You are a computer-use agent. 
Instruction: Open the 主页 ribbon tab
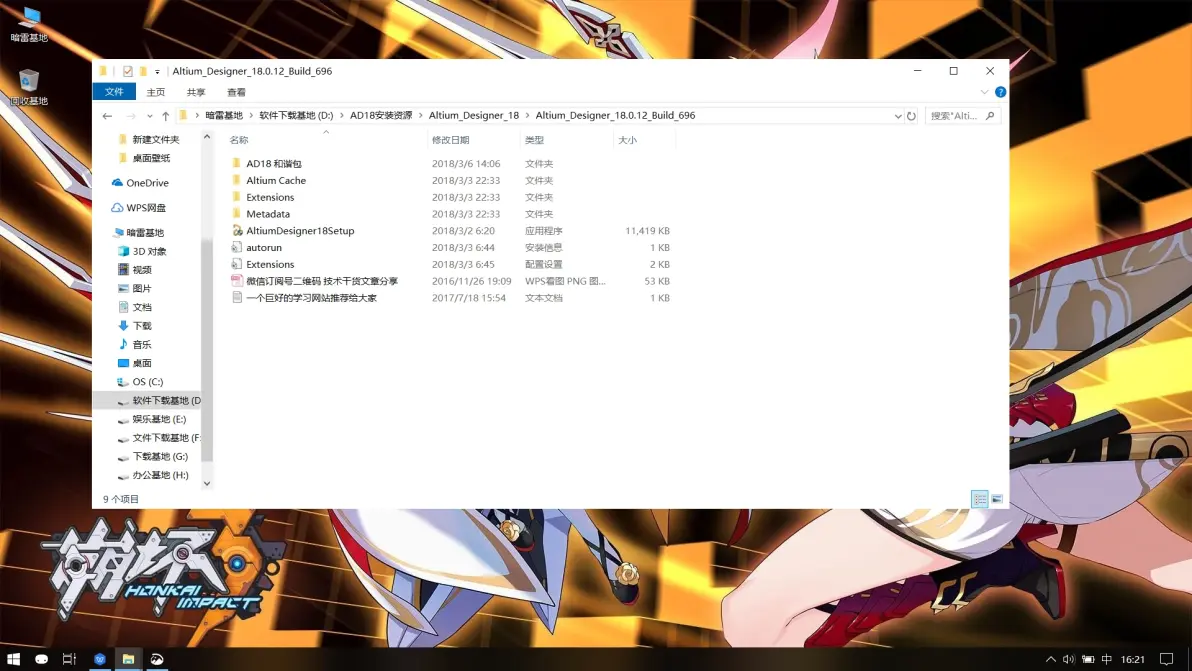pyautogui.click(x=155, y=92)
